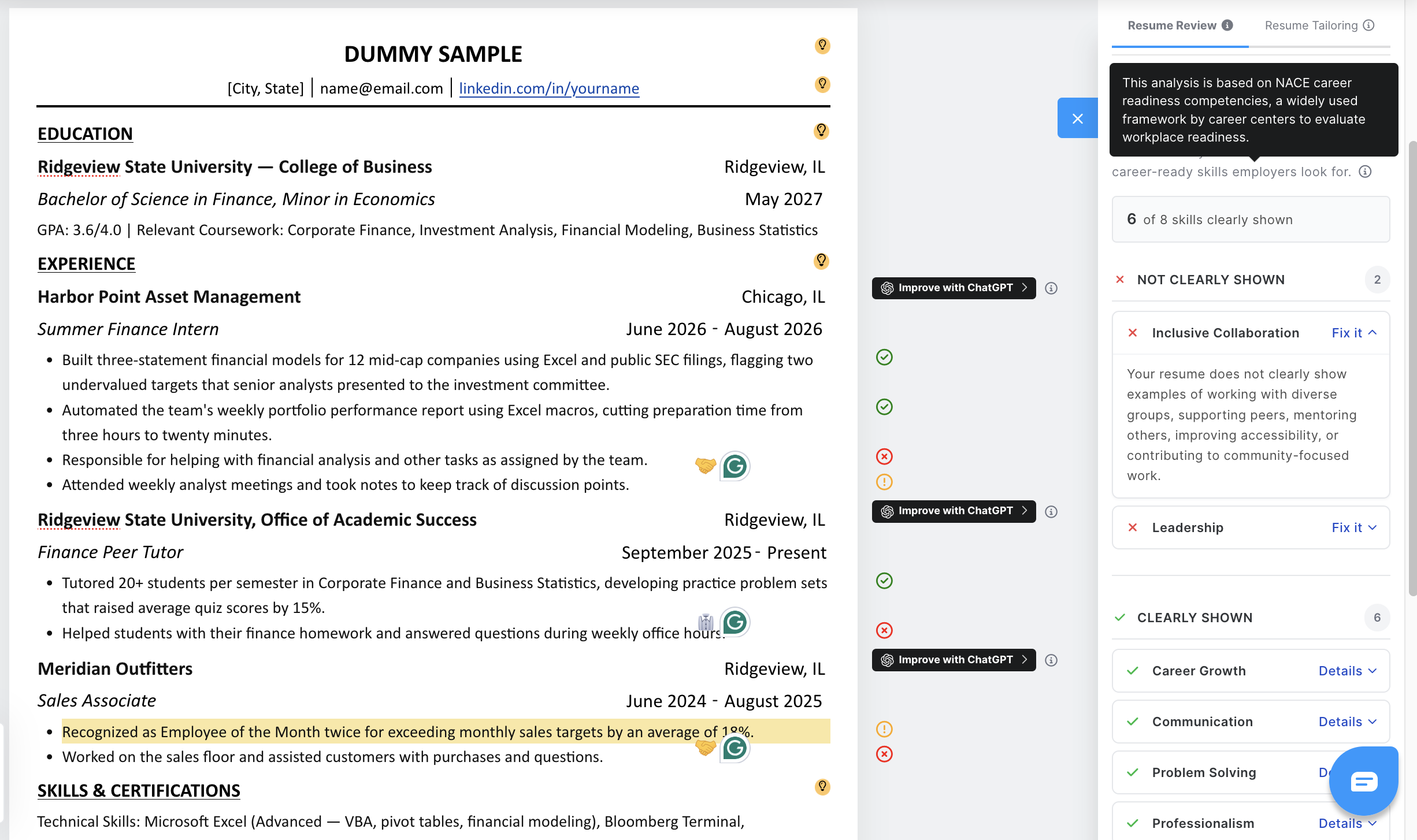Click the name@email.com contact text
Viewport: 1417px width, 840px height.
pyautogui.click(x=381, y=88)
